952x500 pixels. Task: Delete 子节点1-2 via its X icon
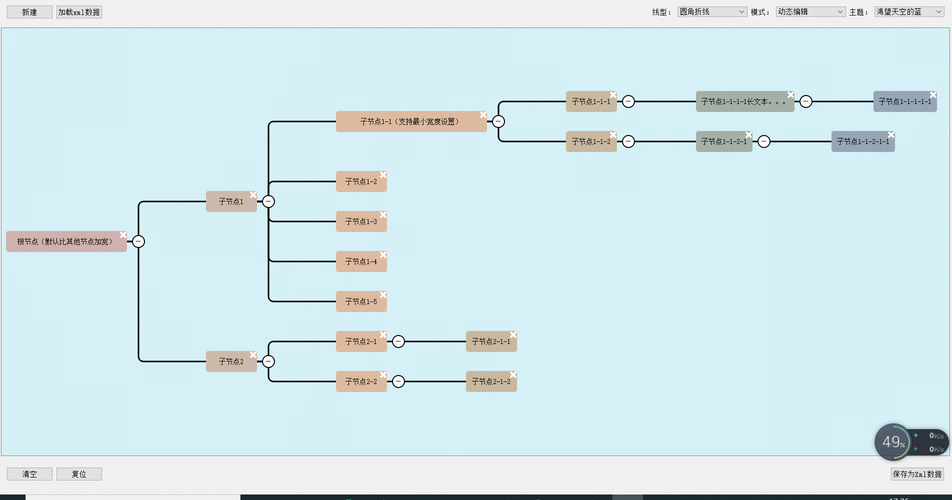tap(383, 175)
